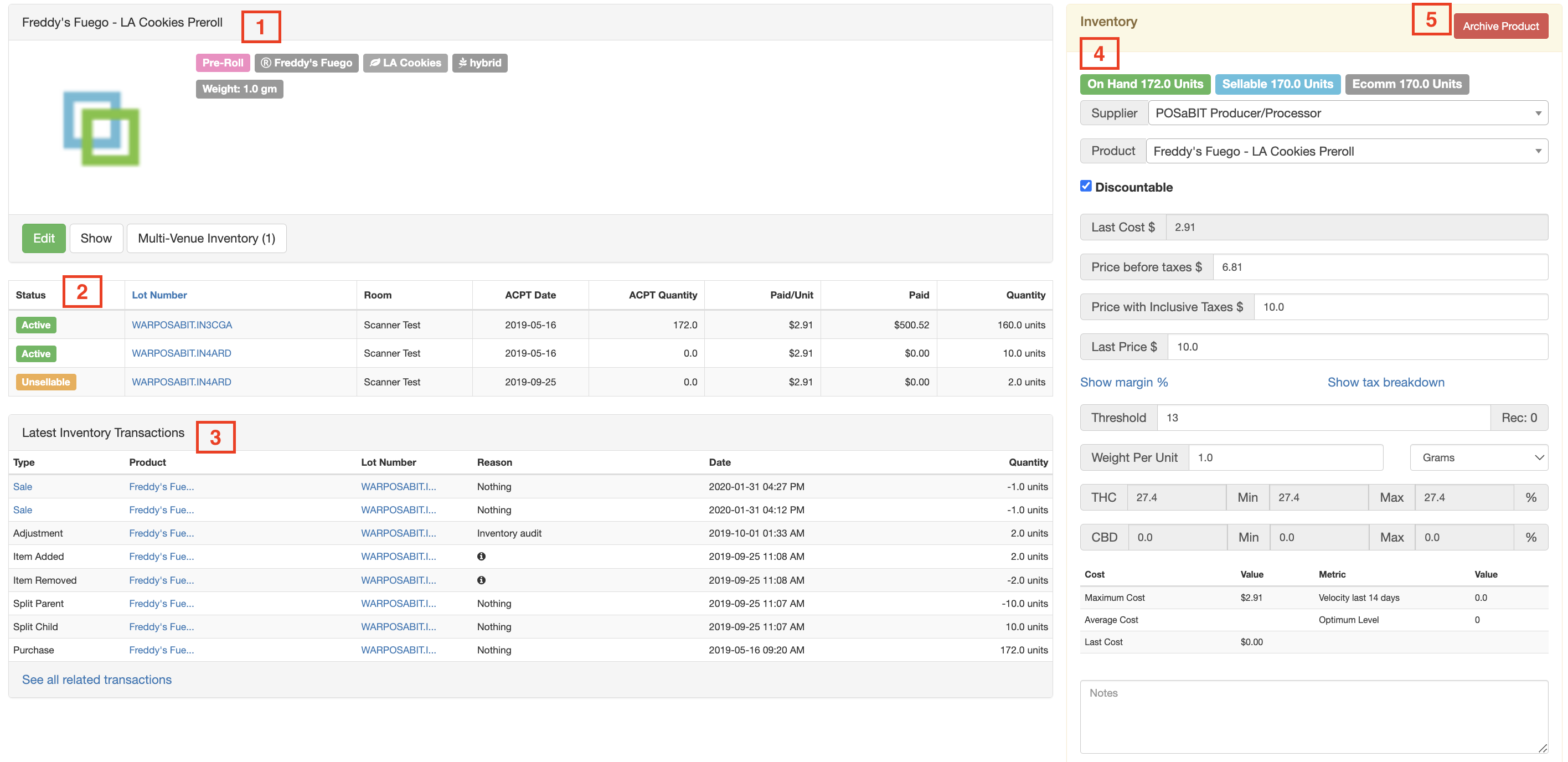Click the Threshold input field
This screenshot has width=1568, height=762.
point(1323,418)
